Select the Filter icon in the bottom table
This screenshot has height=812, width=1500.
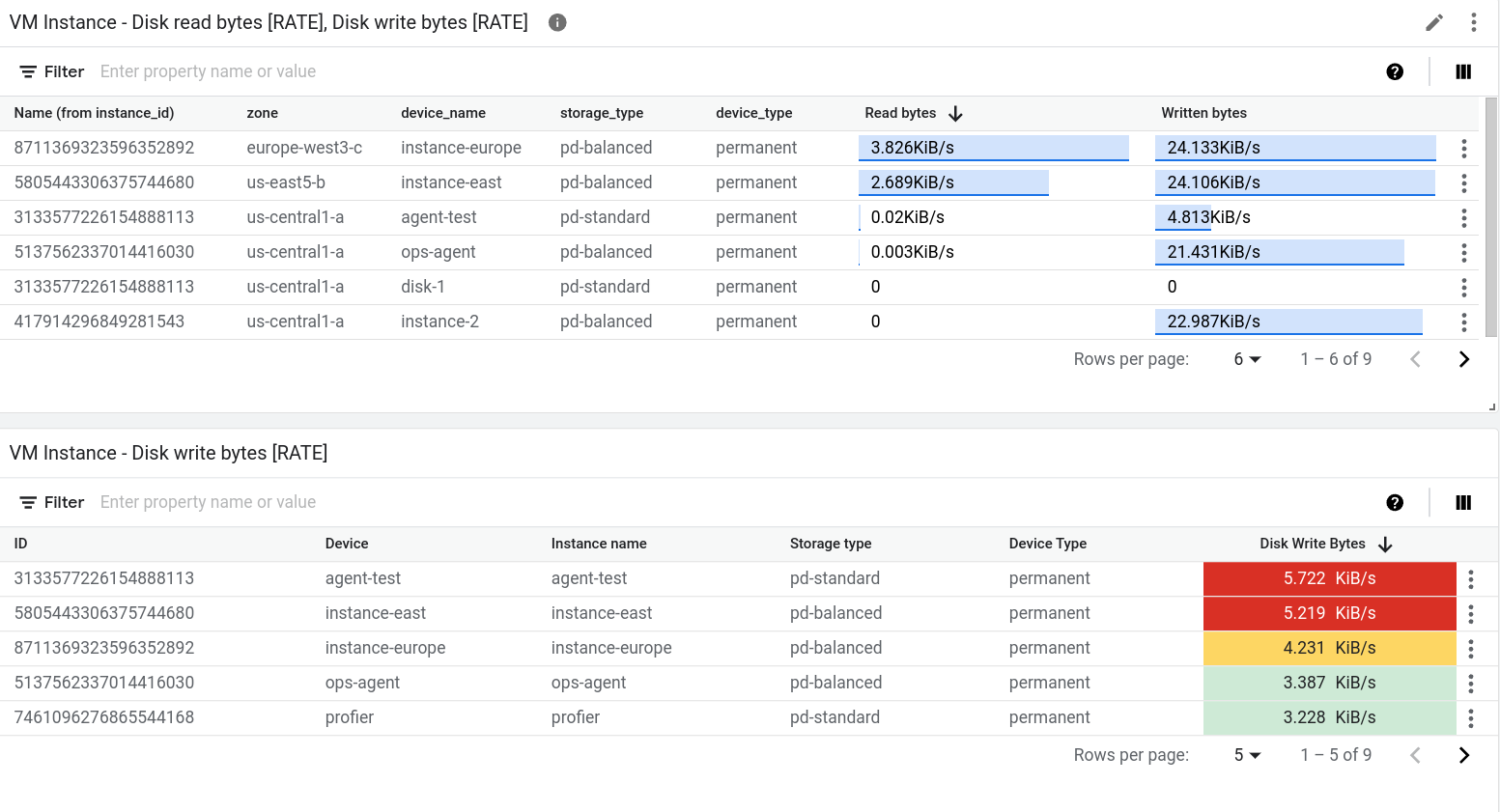28,501
